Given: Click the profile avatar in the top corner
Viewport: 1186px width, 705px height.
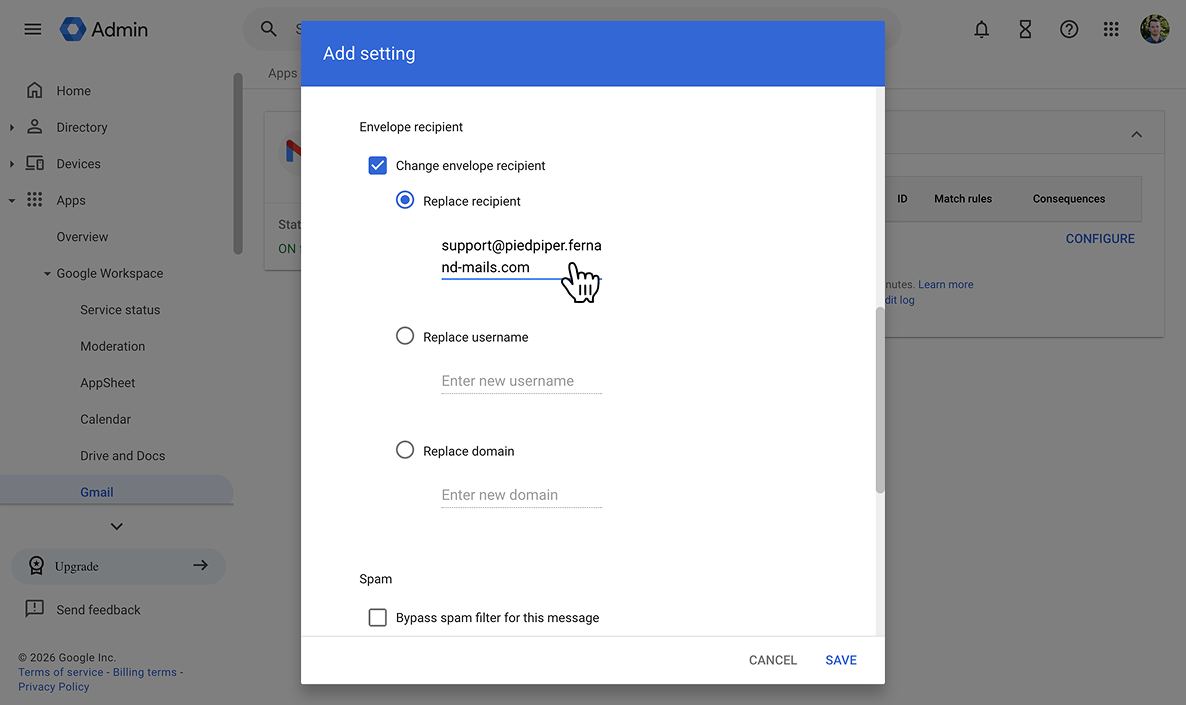Looking at the screenshot, I should (x=1155, y=29).
